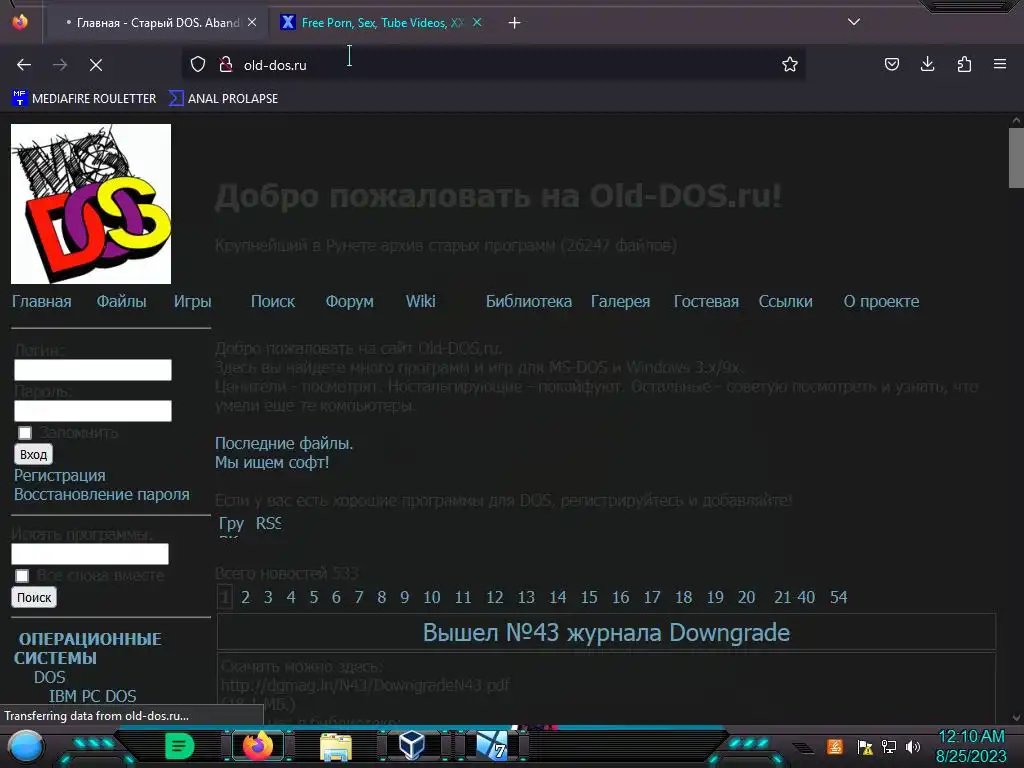Open the Extensions puzzle icon
Viewport: 1024px width, 768px height.
pyautogui.click(x=964, y=64)
